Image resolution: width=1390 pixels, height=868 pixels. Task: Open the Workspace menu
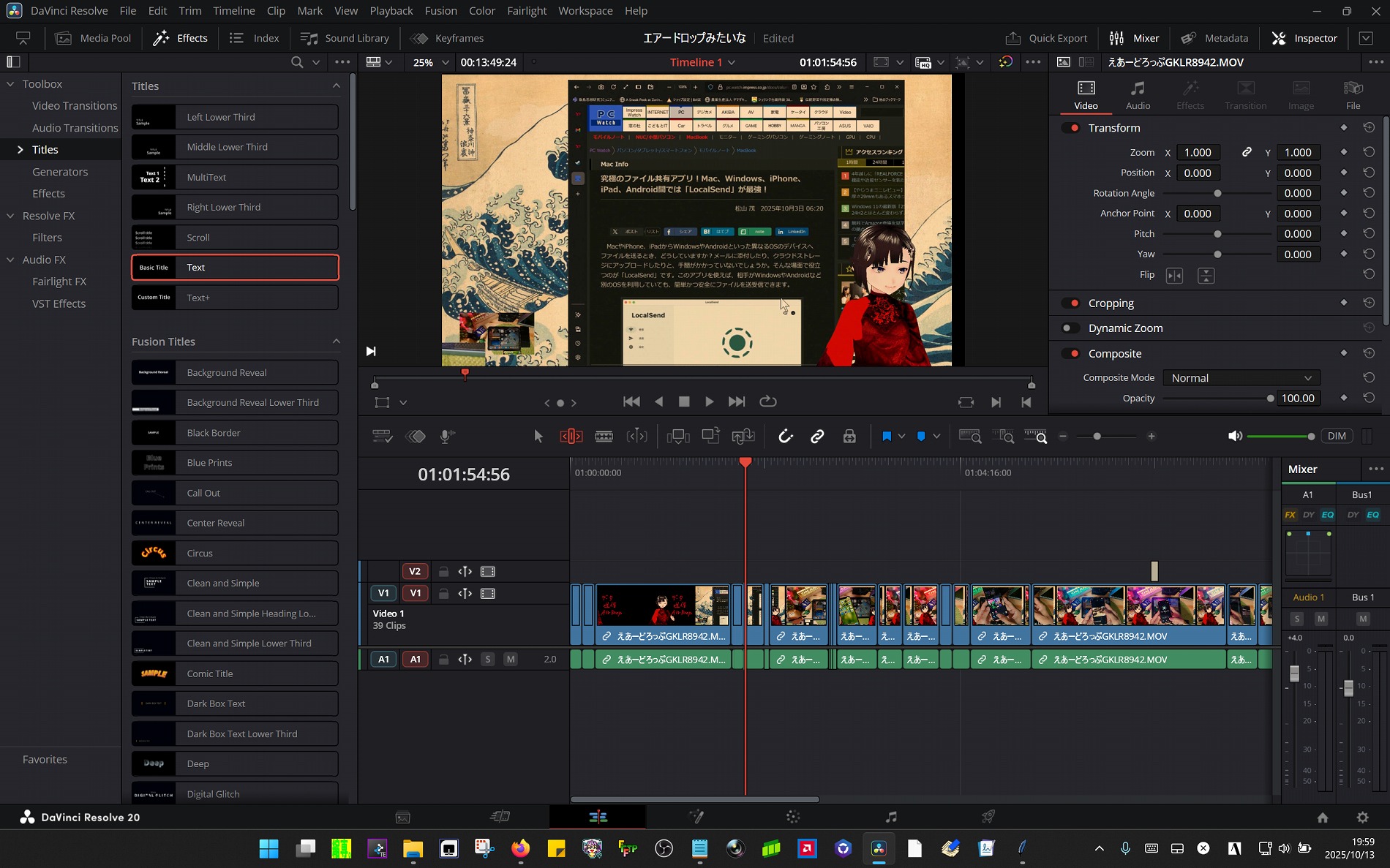(x=585, y=11)
